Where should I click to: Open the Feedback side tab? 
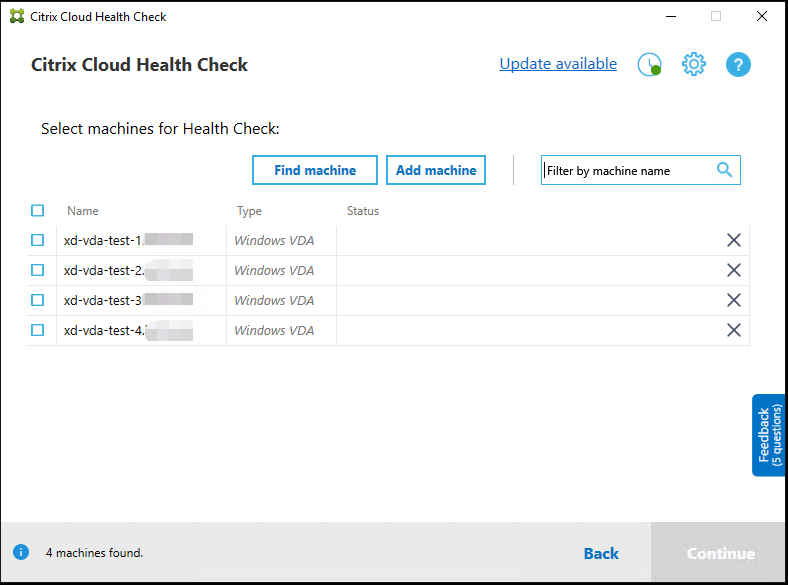pos(769,435)
